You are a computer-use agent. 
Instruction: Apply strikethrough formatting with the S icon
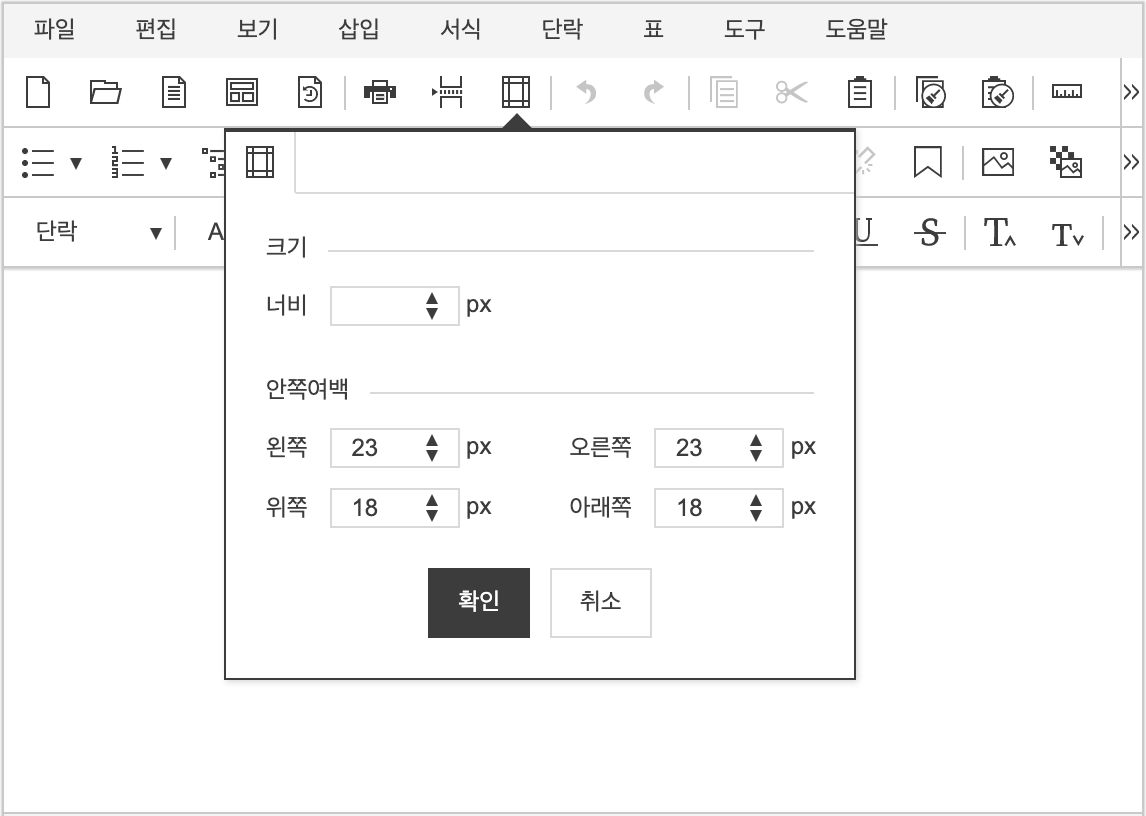coord(930,233)
